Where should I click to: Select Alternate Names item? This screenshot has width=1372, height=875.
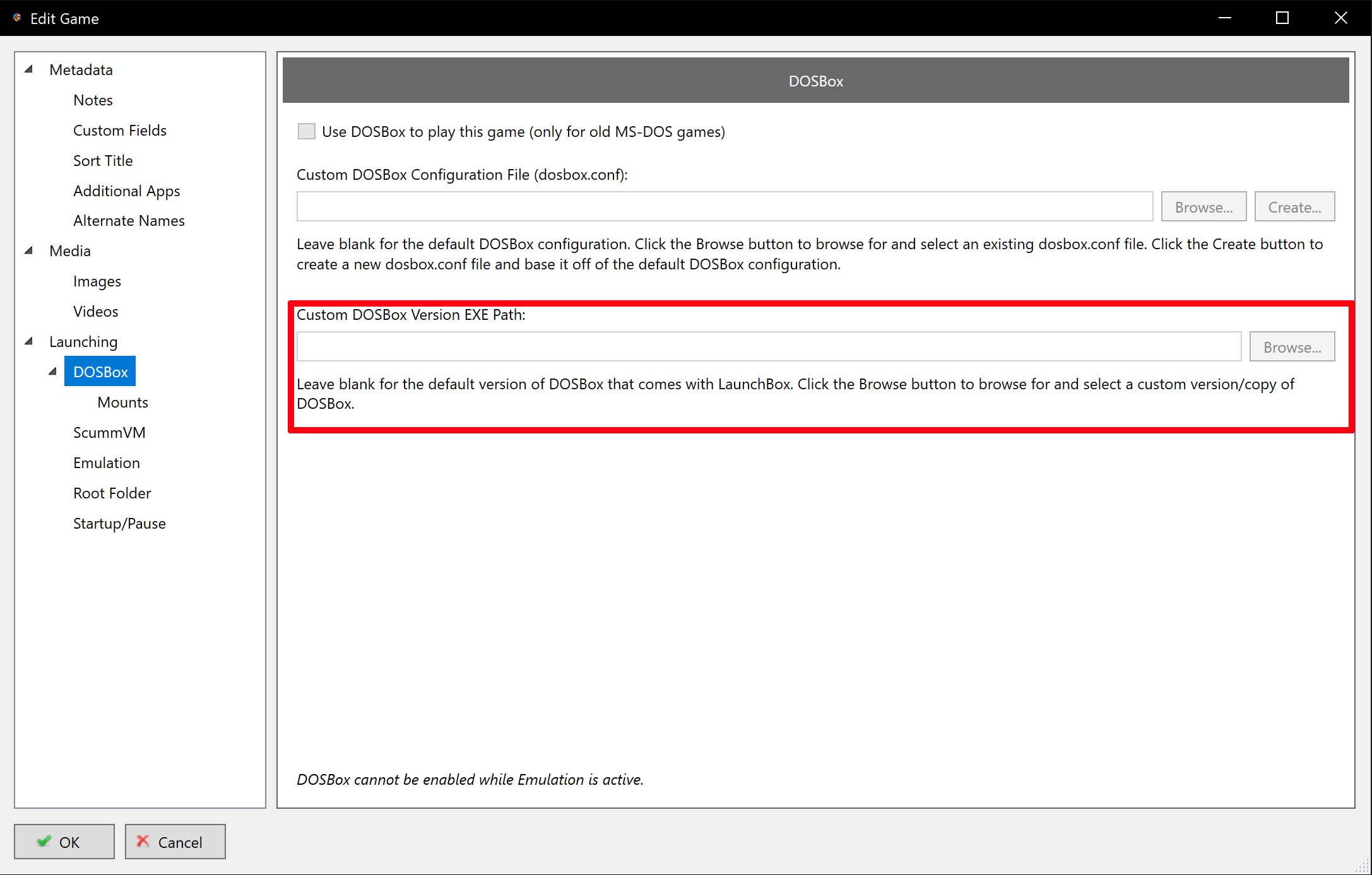pos(129,221)
